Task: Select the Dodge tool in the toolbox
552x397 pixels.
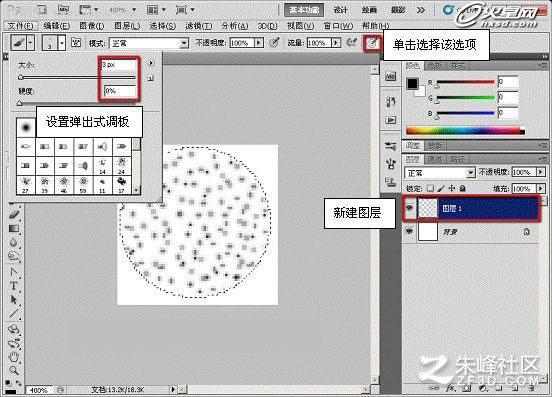Action: [x=14, y=257]
